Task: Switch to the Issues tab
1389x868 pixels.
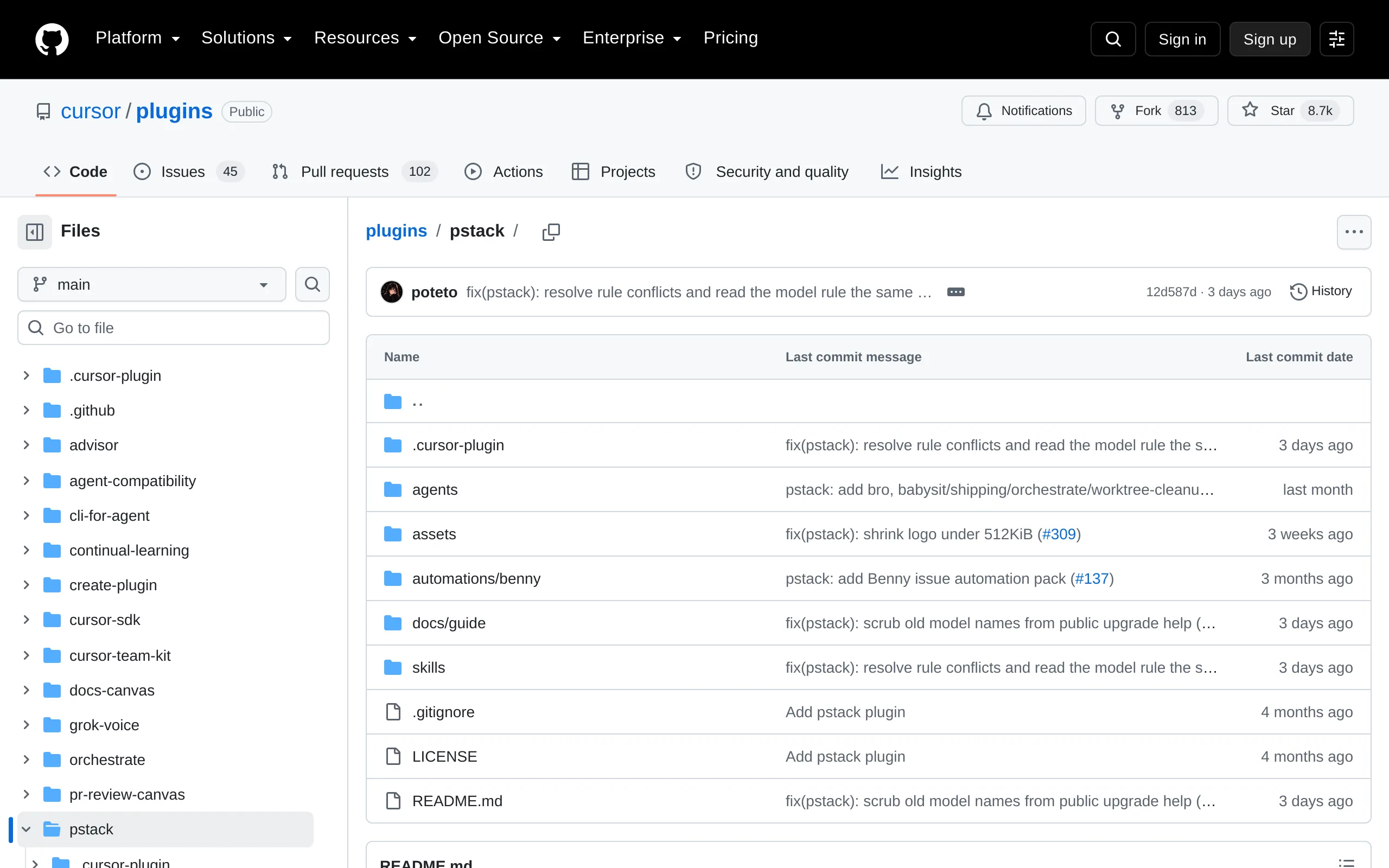Action: point(189,171)
